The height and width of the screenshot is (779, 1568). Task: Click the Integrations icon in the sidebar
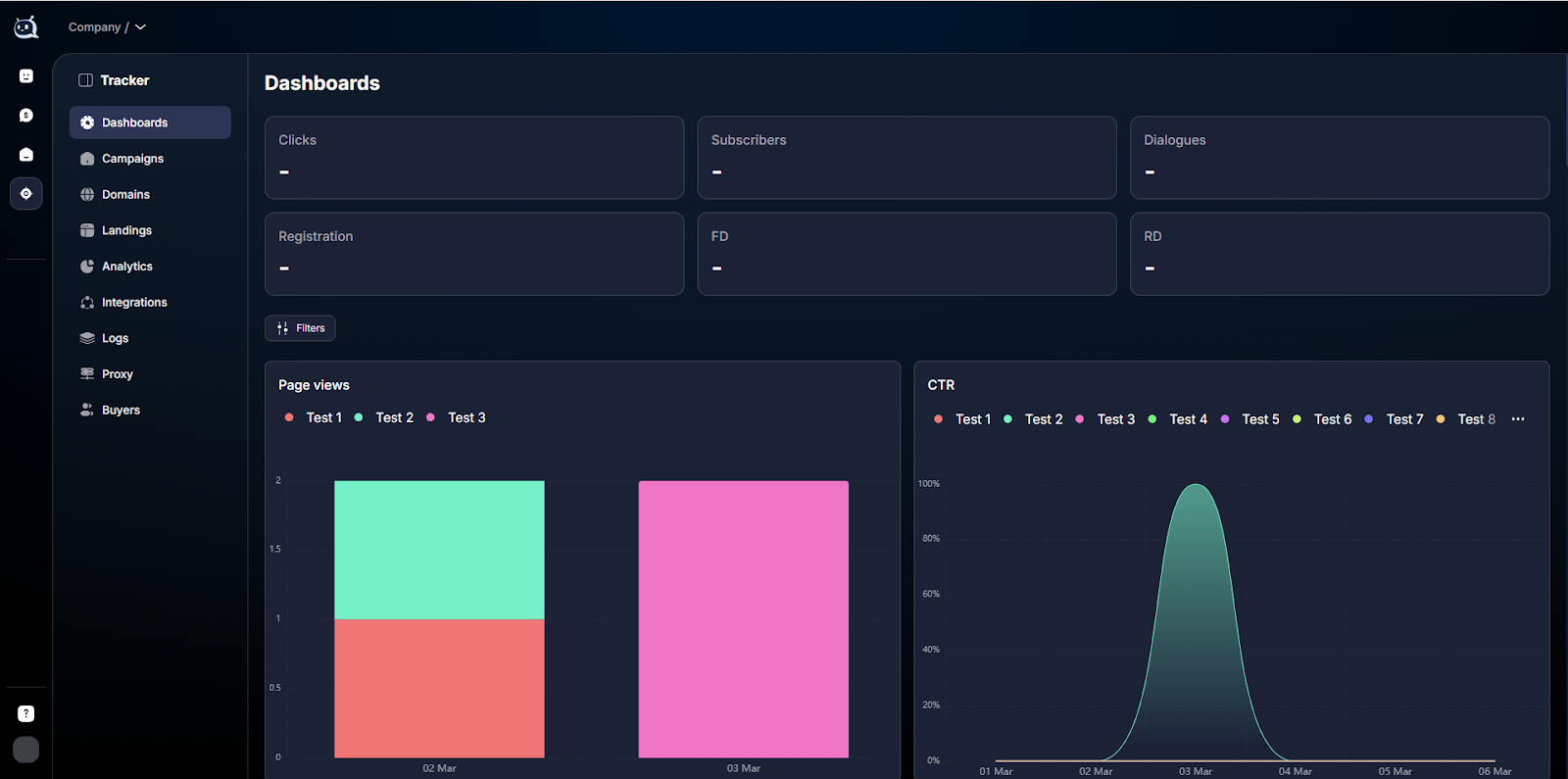(87, 303)
